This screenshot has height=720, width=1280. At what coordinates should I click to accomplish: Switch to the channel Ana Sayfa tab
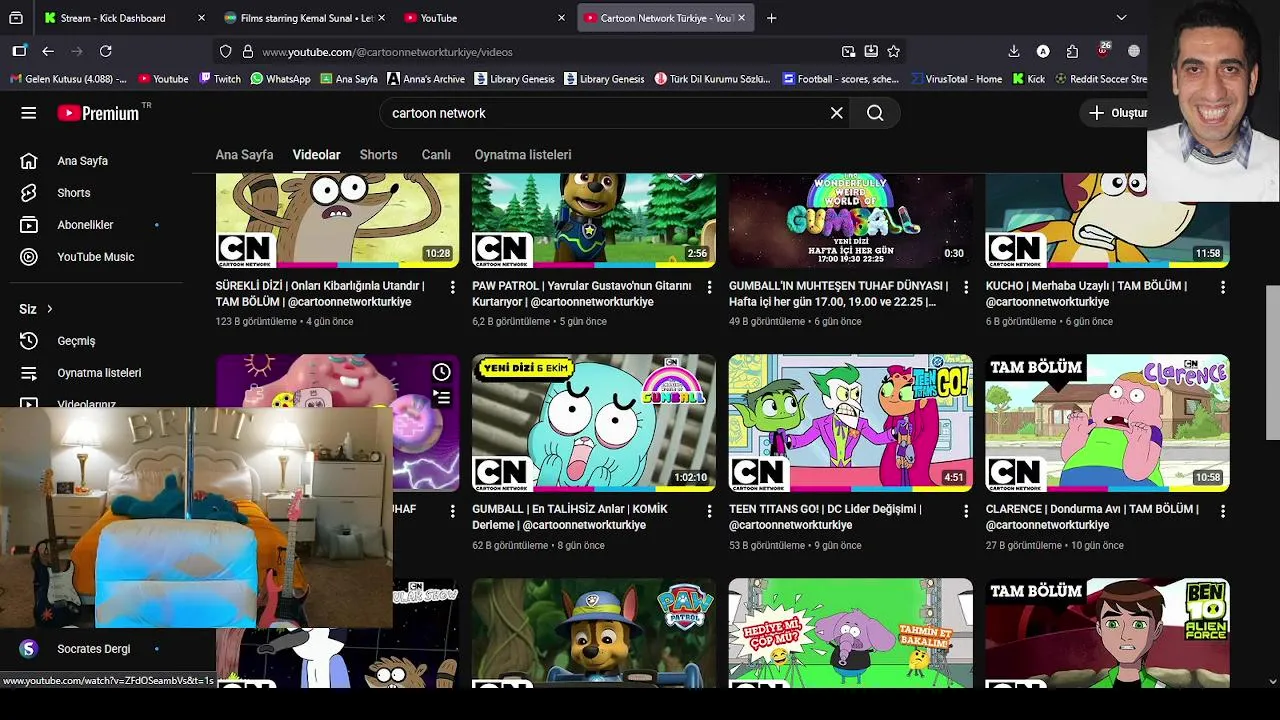pos(244,155)
